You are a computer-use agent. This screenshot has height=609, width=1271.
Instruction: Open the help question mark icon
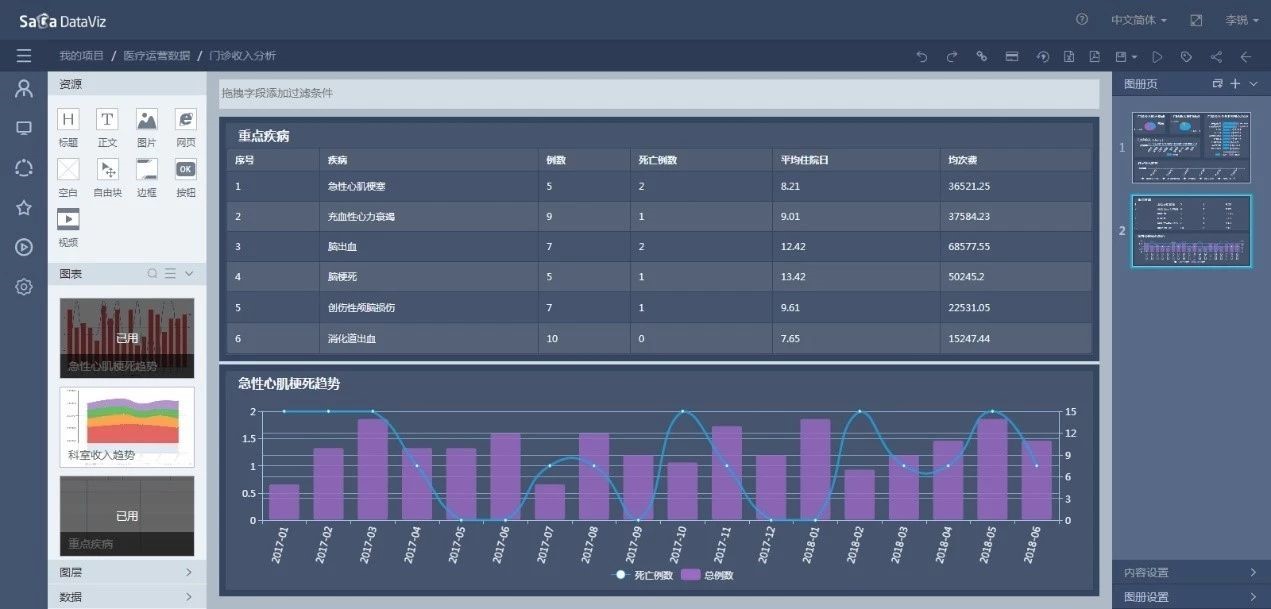(x=1081, y=20)
